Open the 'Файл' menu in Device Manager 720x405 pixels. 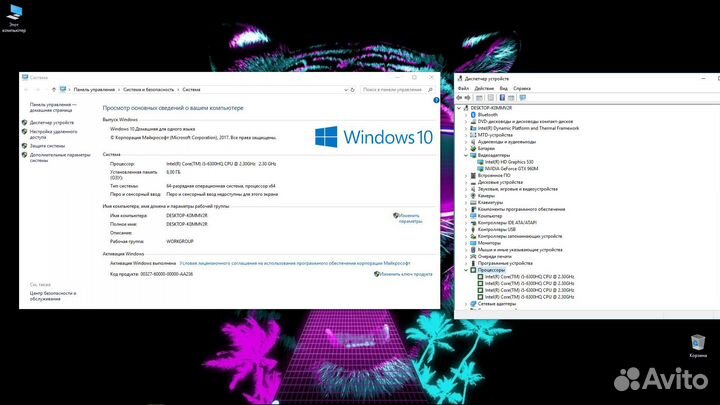(x=464, y=87)
